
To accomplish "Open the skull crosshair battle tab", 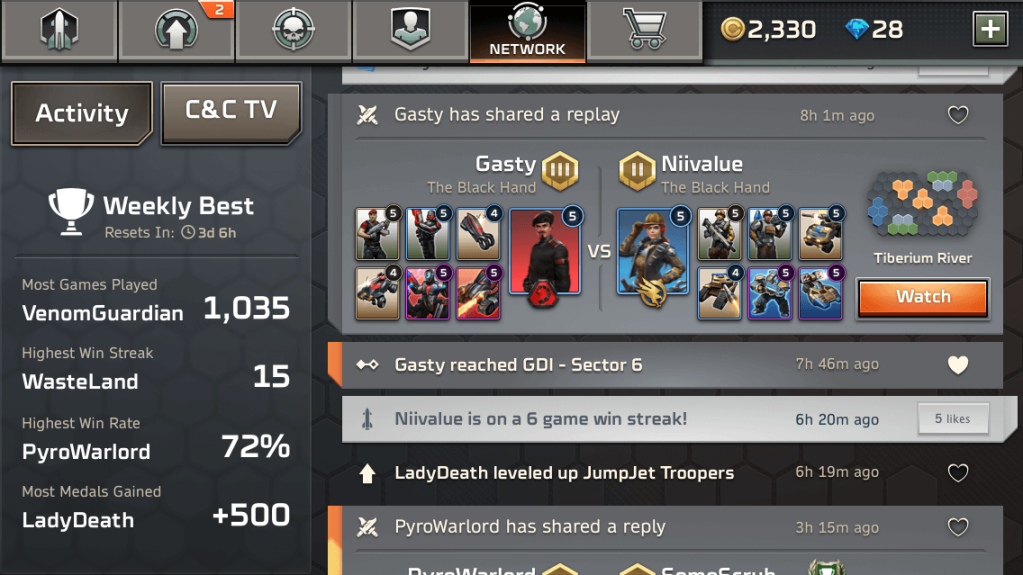I will (294, 30).
